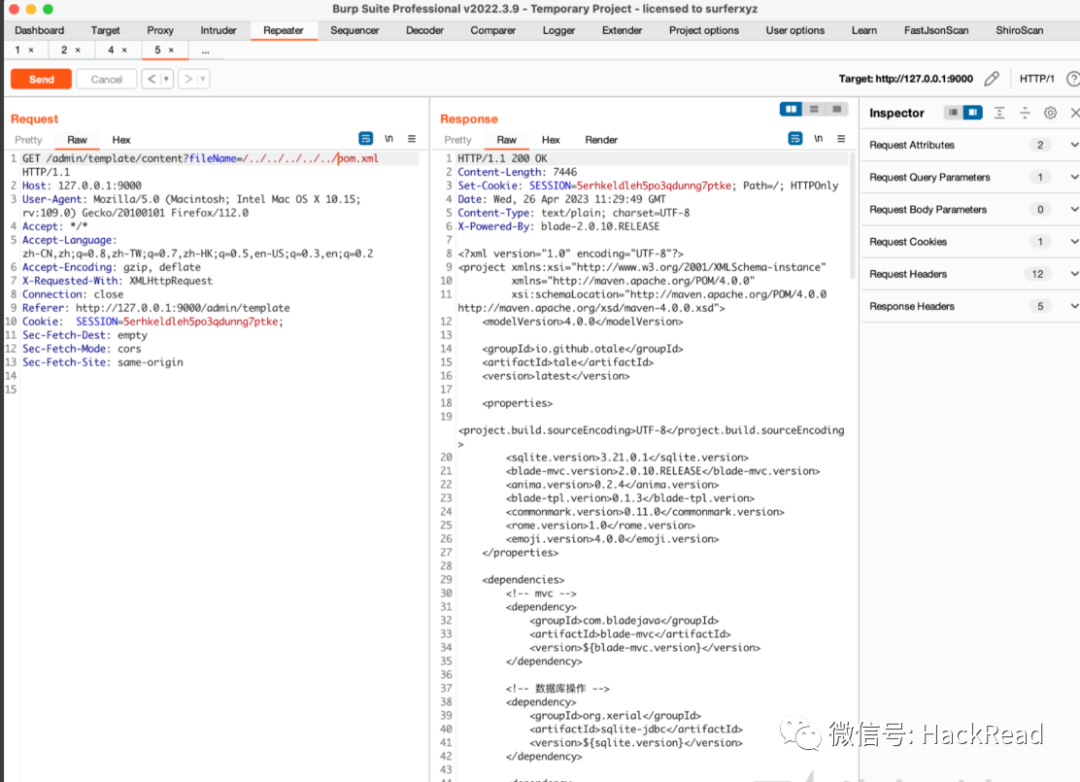Image resolution: width=1080 pixels, height=782 pixels.
Task: Open the Intruder tab
Action: pos(218,30)
